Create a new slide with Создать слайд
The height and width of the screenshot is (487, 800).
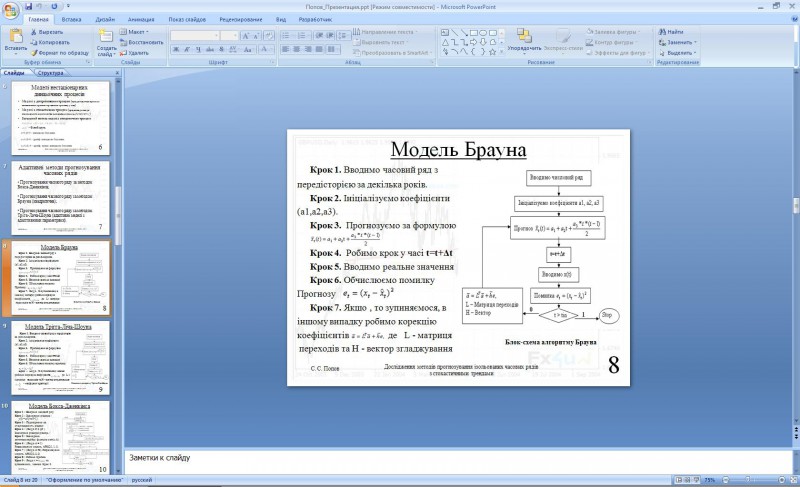[x=106, y=43]
